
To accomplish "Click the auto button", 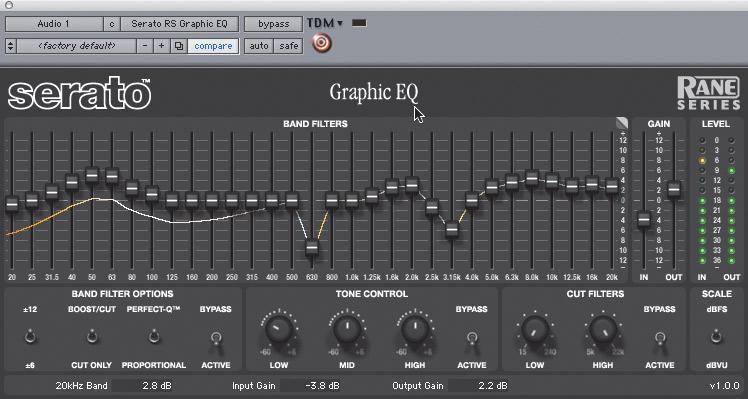I will pos(259,46).
